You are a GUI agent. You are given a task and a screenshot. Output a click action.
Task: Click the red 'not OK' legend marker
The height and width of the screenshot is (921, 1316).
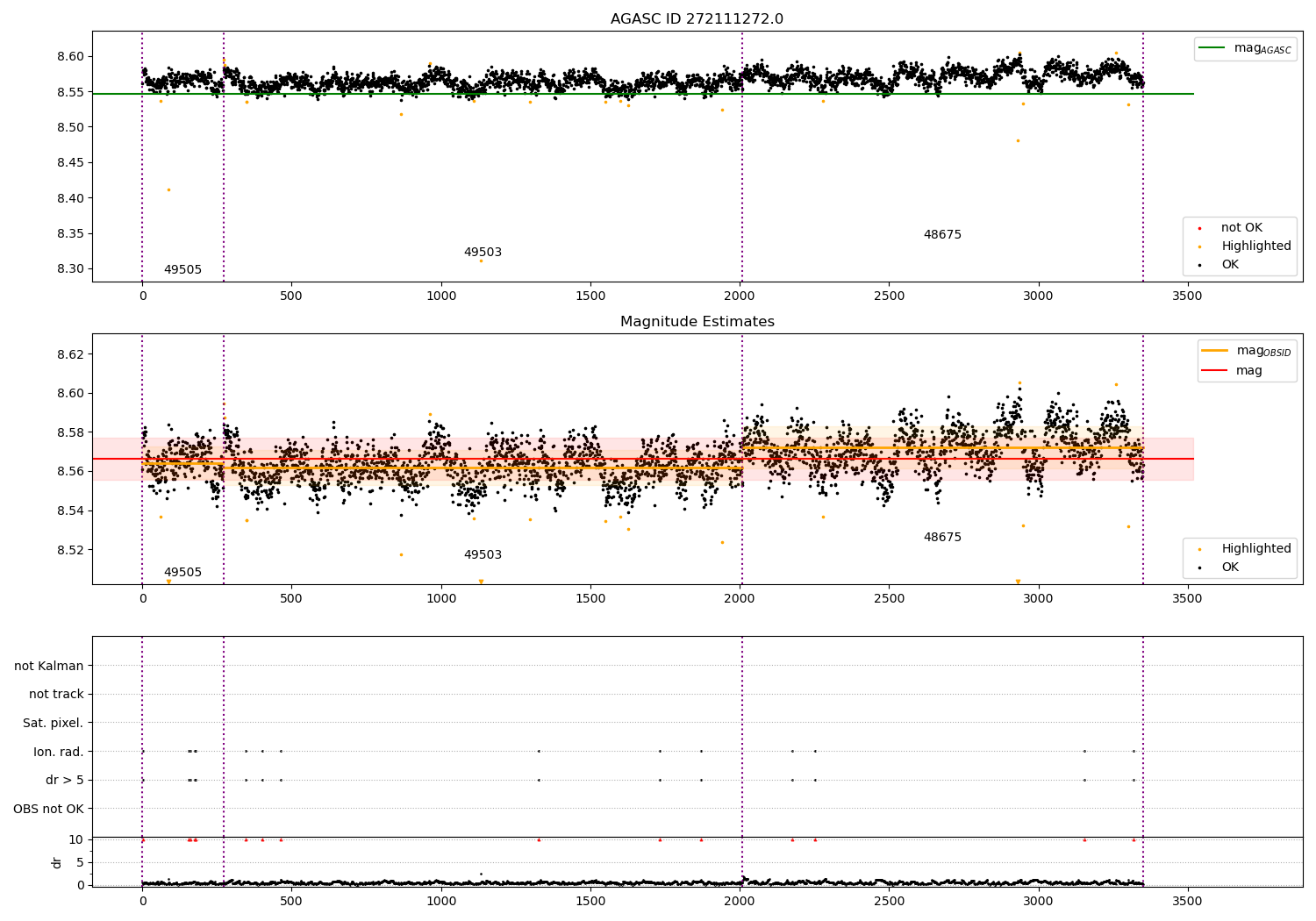[x=1199, y=229]
